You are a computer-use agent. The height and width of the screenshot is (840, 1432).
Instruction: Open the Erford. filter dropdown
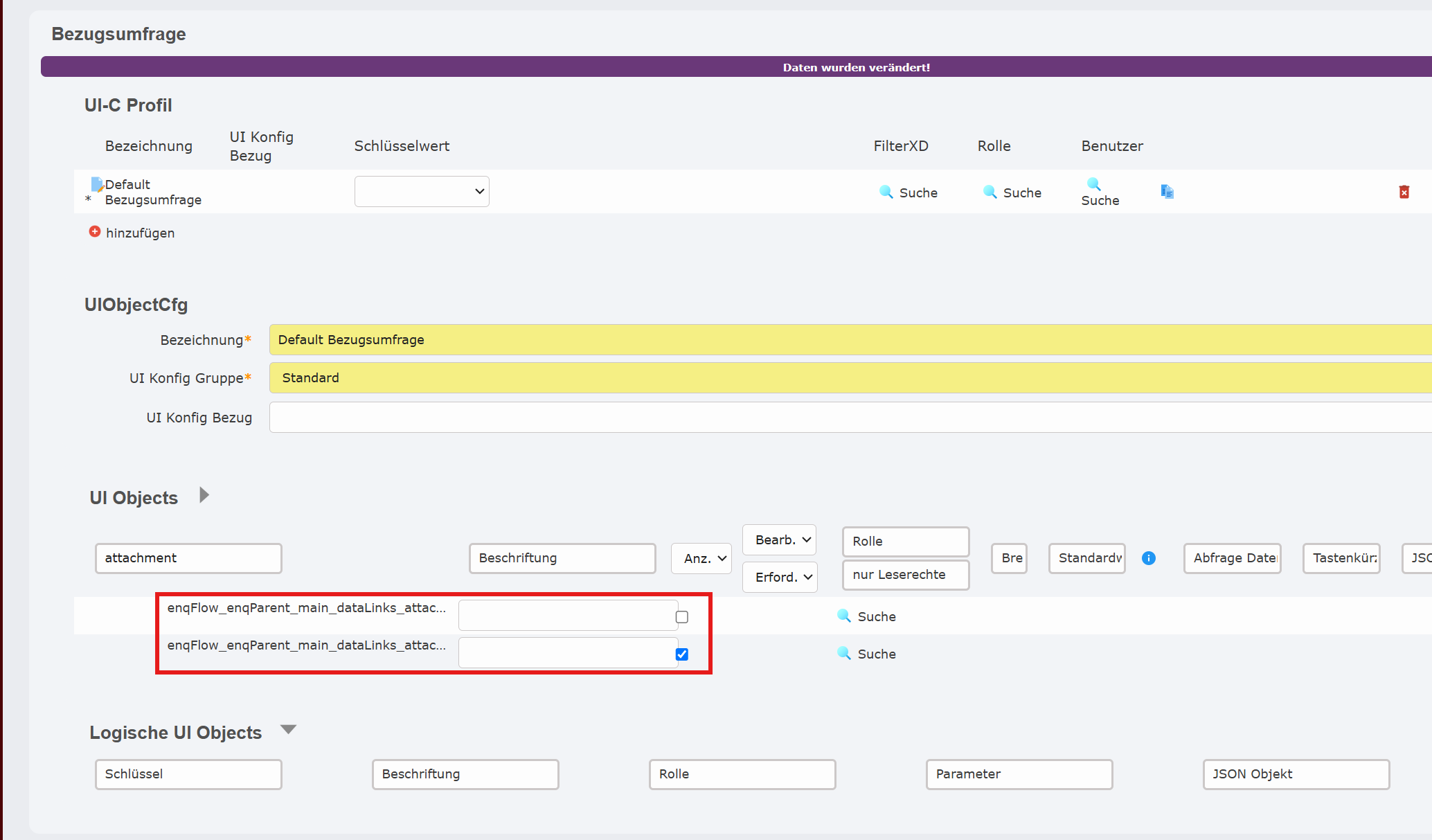[780, 577]
